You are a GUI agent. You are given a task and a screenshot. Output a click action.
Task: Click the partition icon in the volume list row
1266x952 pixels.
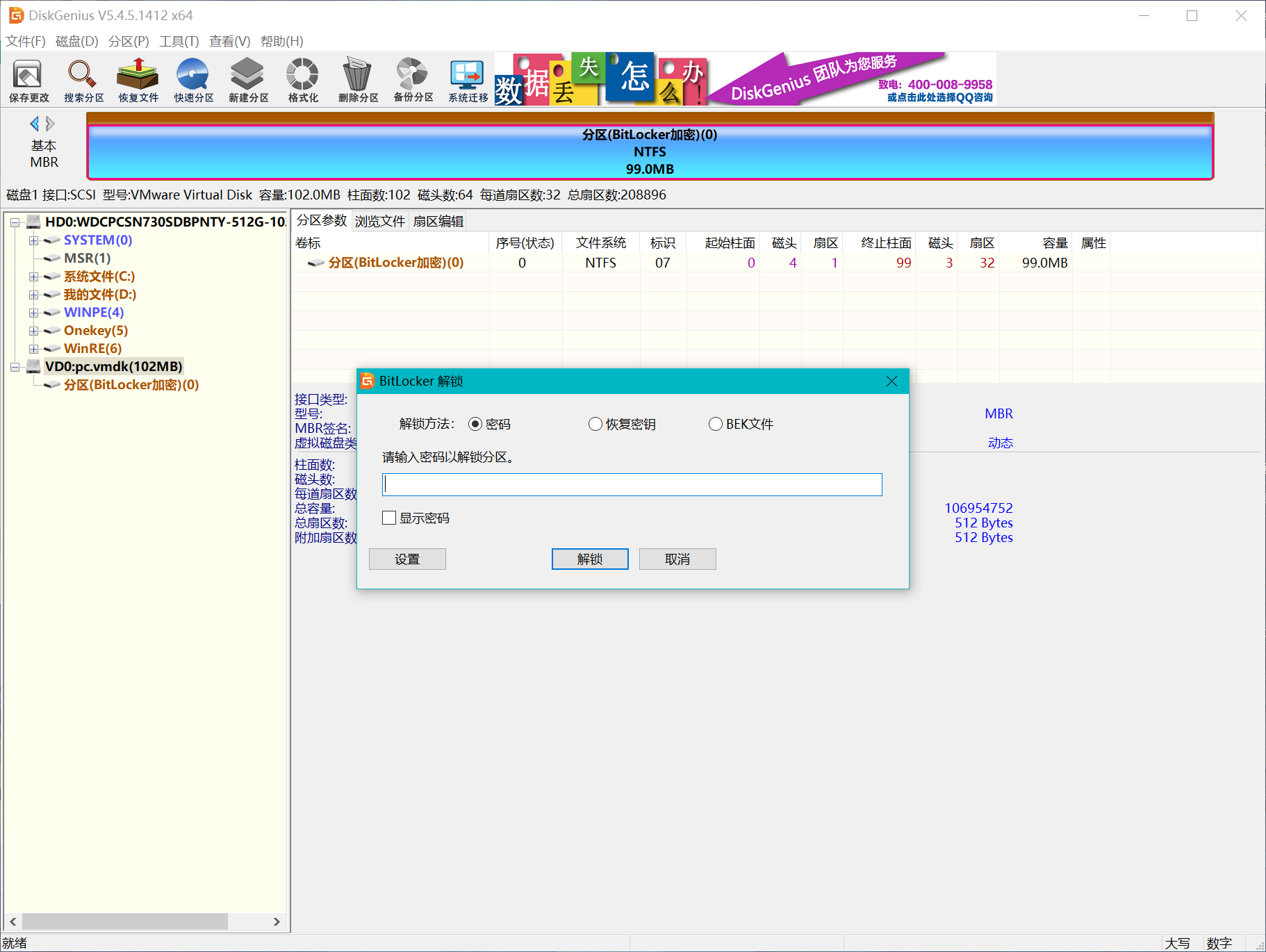[x=316, y=263]
